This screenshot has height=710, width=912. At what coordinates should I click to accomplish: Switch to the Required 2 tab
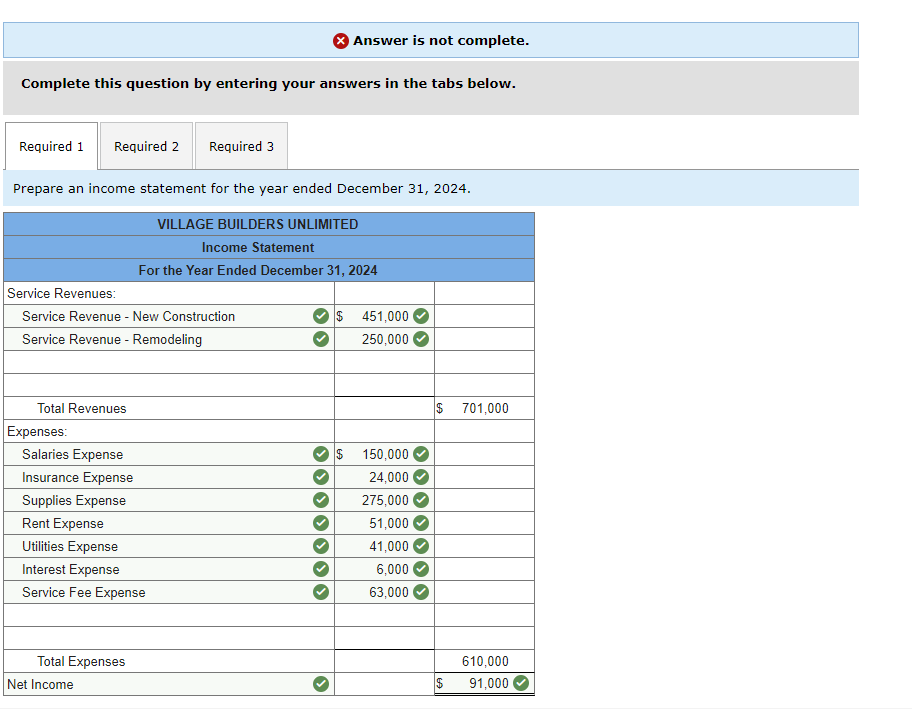[146, 146]
